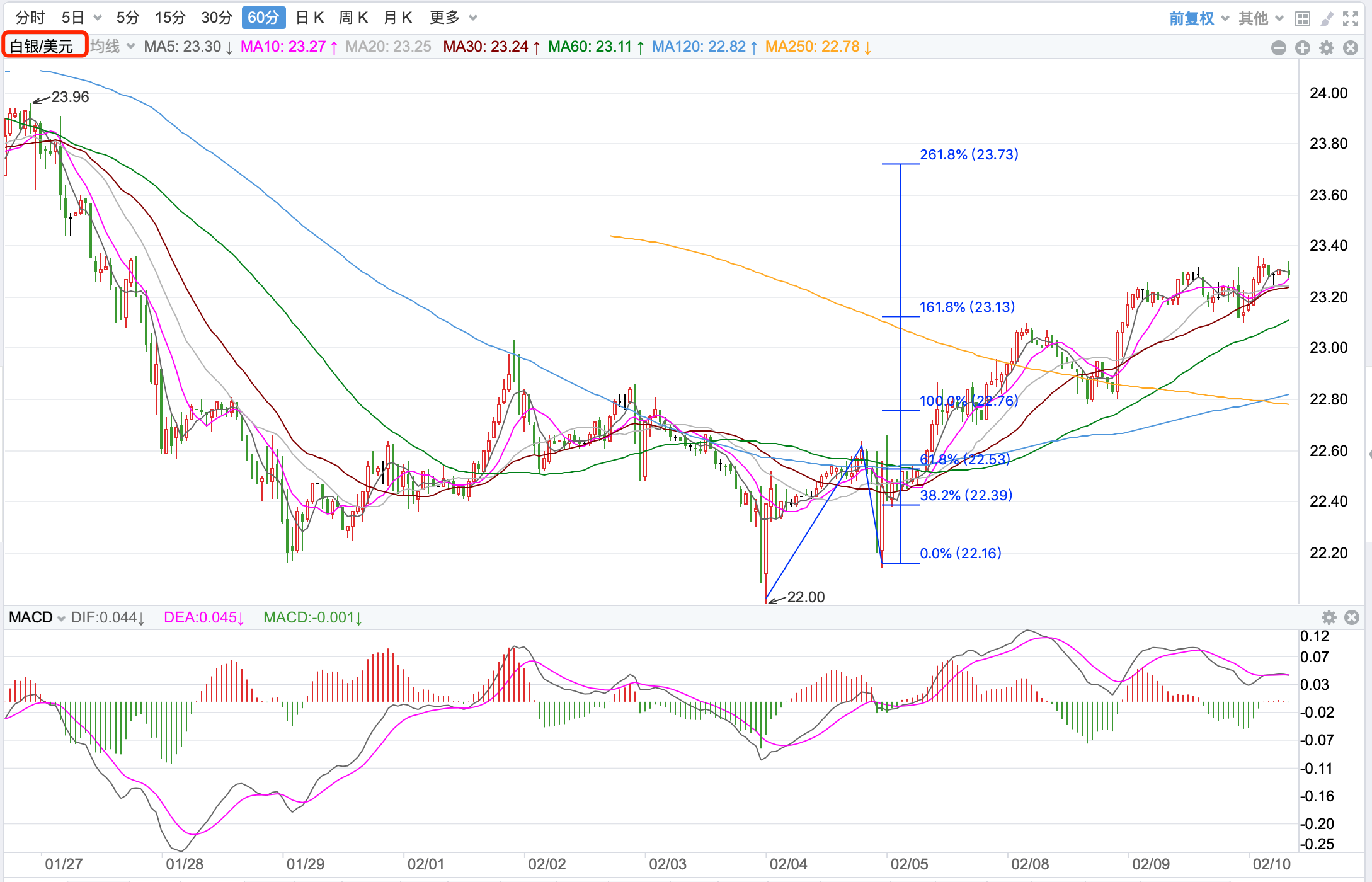Select the 分时 intraday view
The height and width of the screenshot is (882, 1372).
(x=30, y=18)
